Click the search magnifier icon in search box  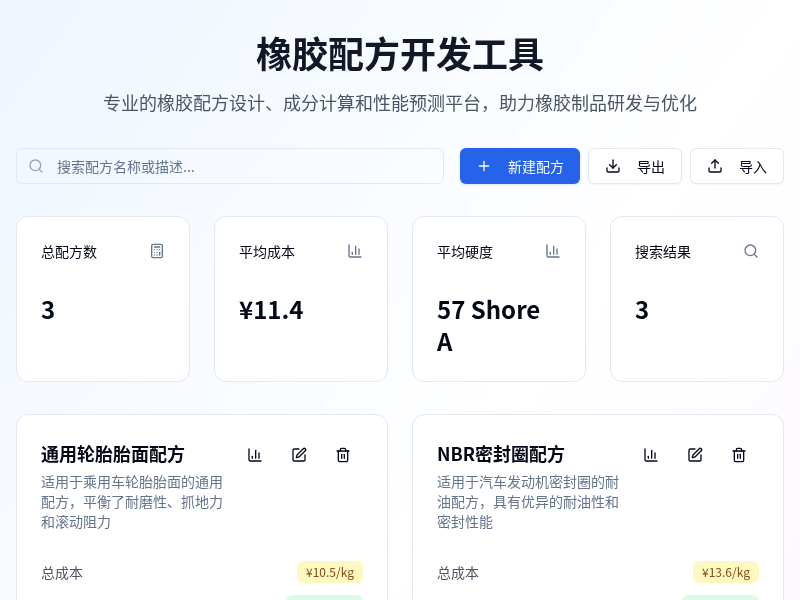[36, 166]
